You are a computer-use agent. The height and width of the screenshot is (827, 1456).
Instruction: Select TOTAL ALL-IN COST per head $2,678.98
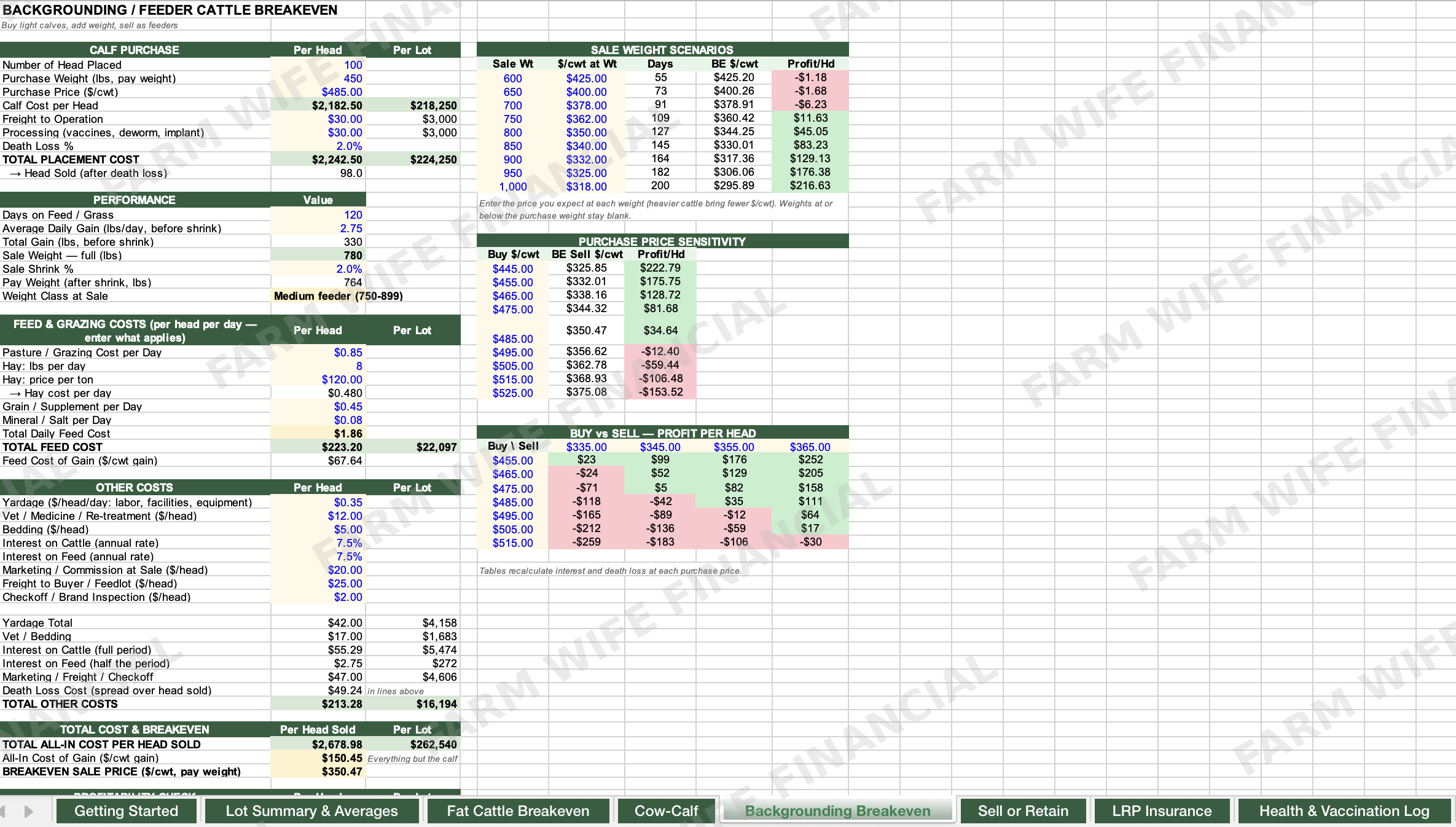click(318, 744)
